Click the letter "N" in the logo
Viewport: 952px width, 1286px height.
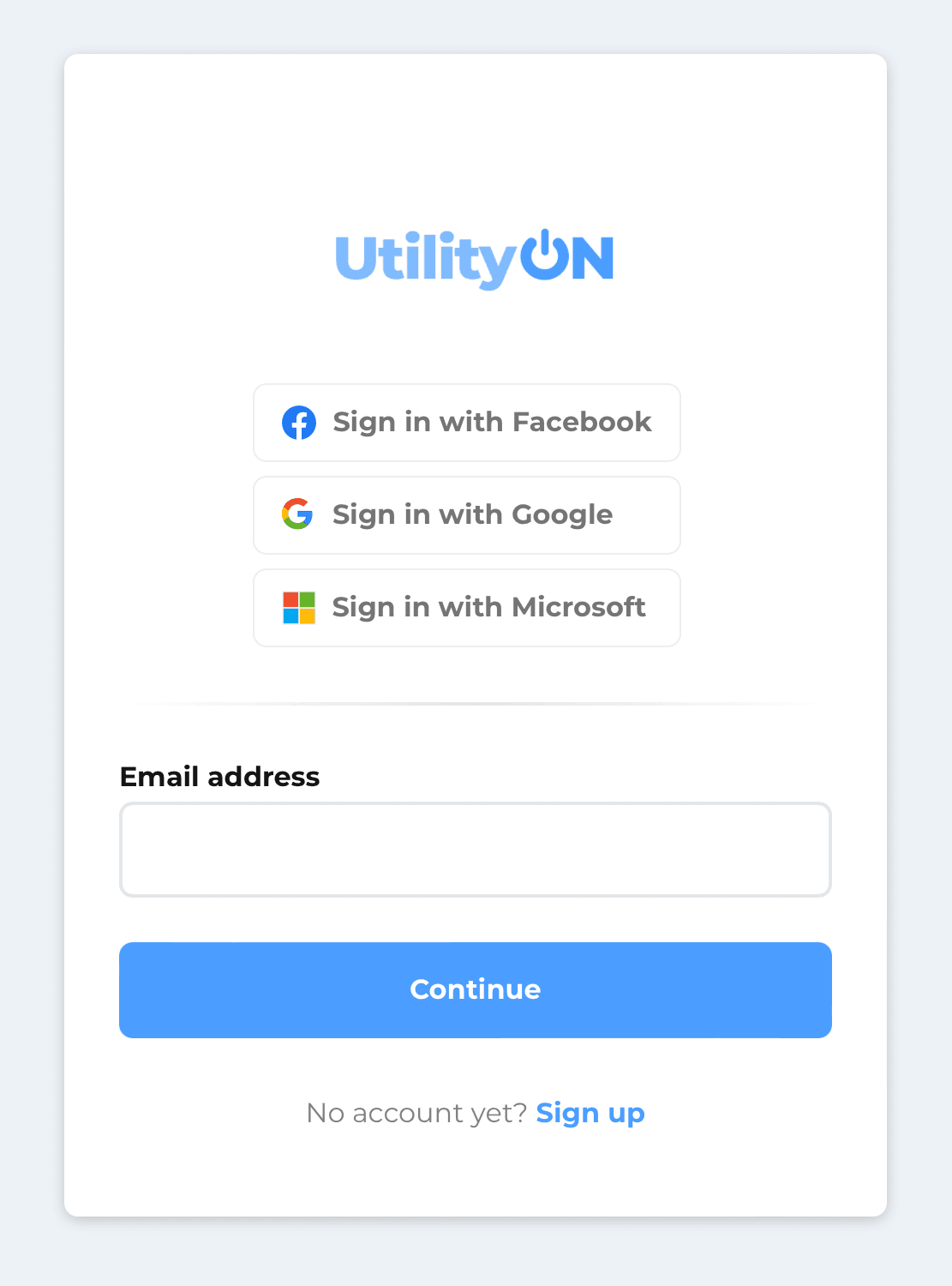(592, 258)
